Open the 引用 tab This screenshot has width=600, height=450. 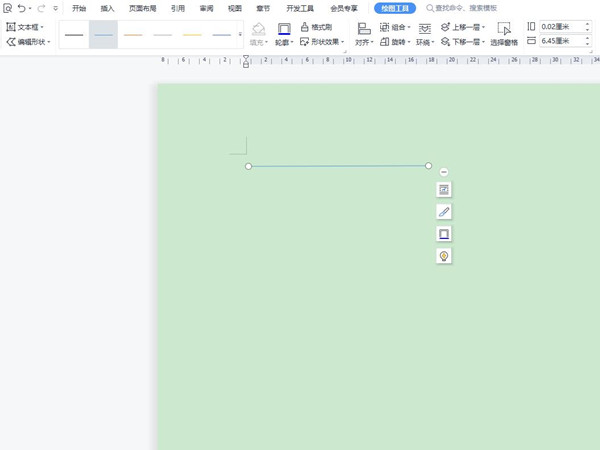(178, 8)
